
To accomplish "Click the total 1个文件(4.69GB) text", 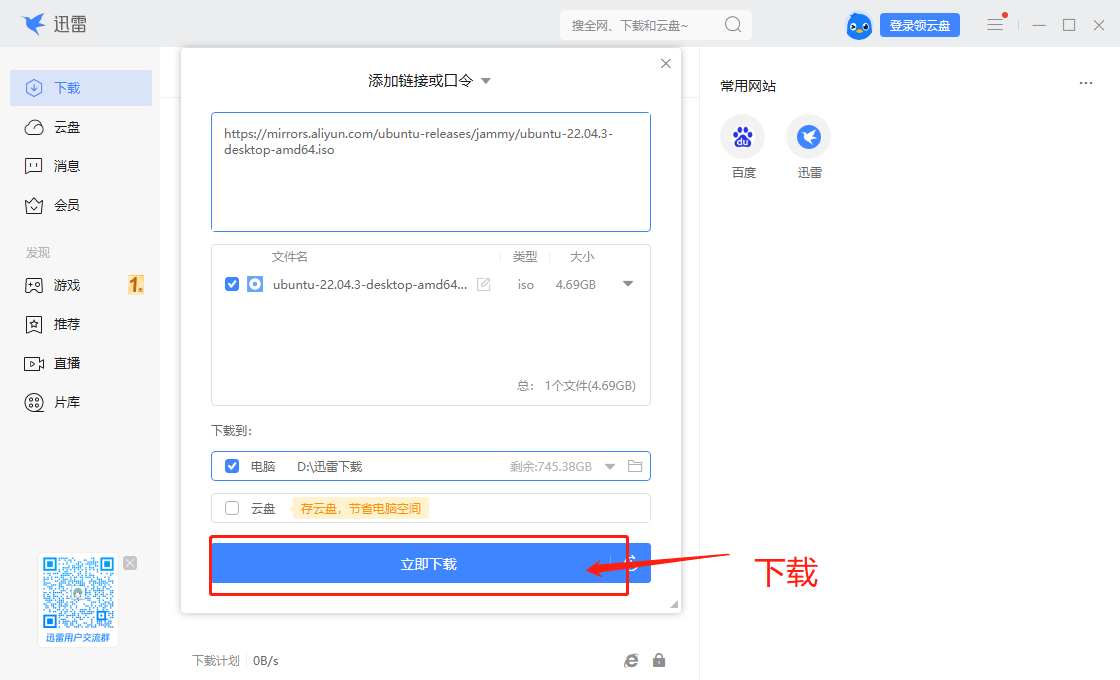I will pos(590,386).
